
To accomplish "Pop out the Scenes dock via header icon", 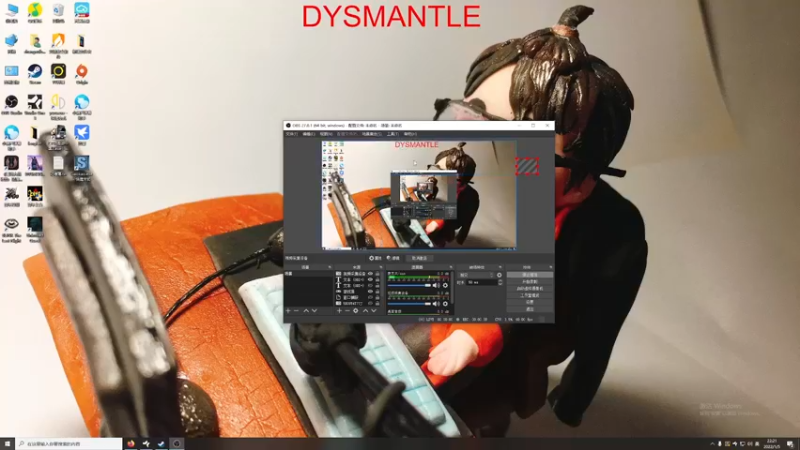I will pyautogui.click(x=330, y=267).
